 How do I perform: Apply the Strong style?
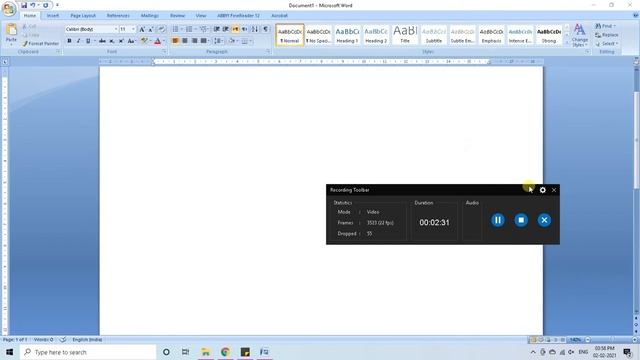tap(549, 35)
